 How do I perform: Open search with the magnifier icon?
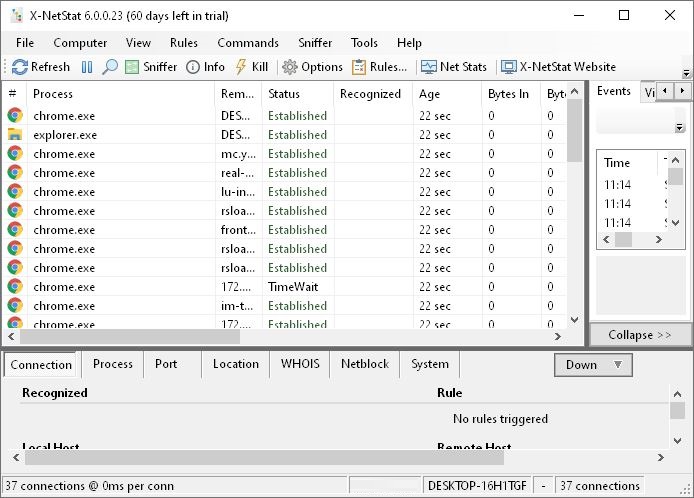click(x=110, y=67)
